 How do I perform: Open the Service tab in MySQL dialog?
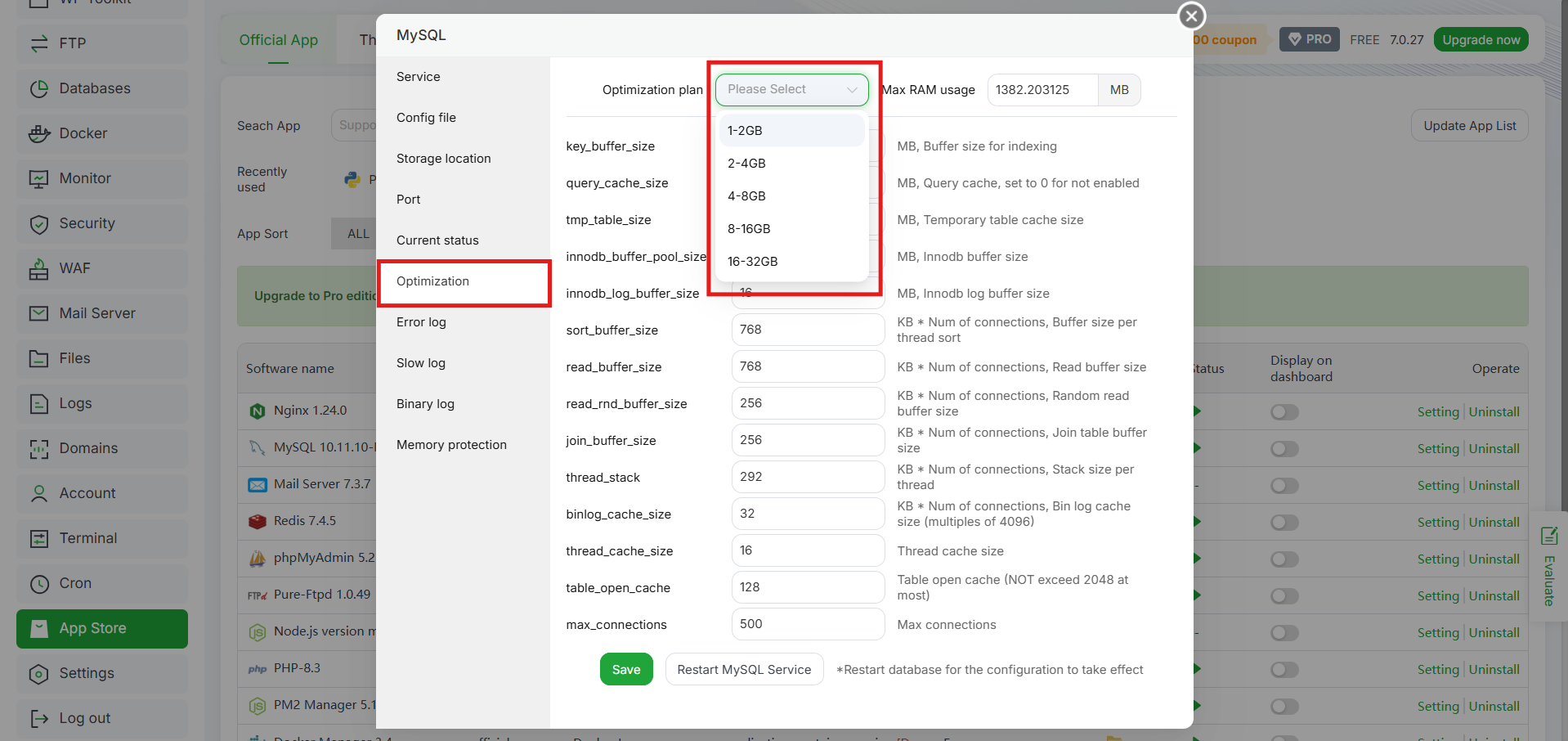[x=463, y=77]
